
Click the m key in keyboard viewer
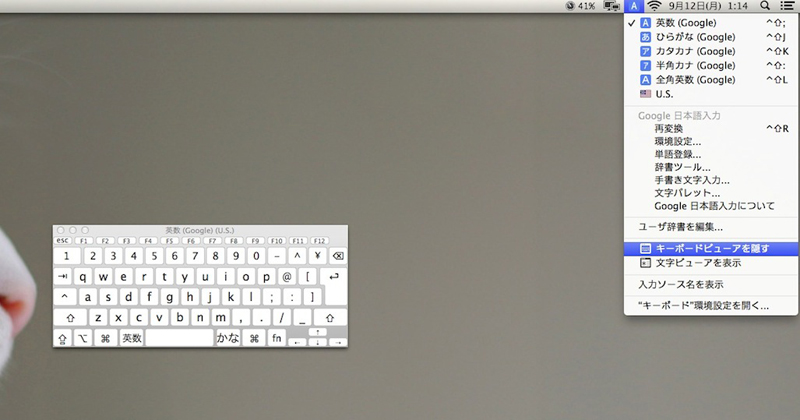[220, 317]
